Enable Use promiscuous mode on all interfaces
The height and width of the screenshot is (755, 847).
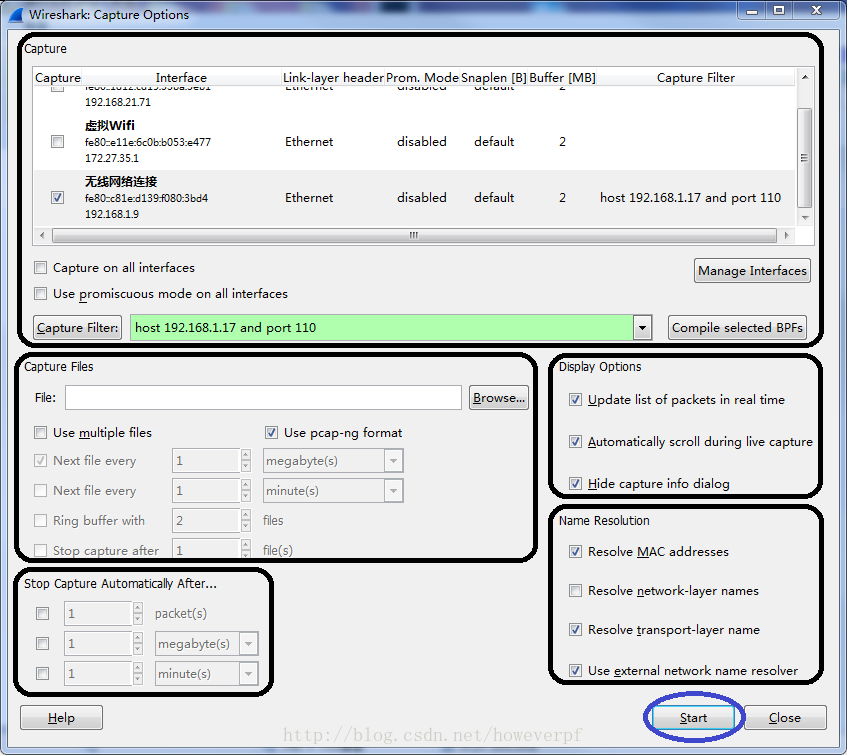point(41,294)
